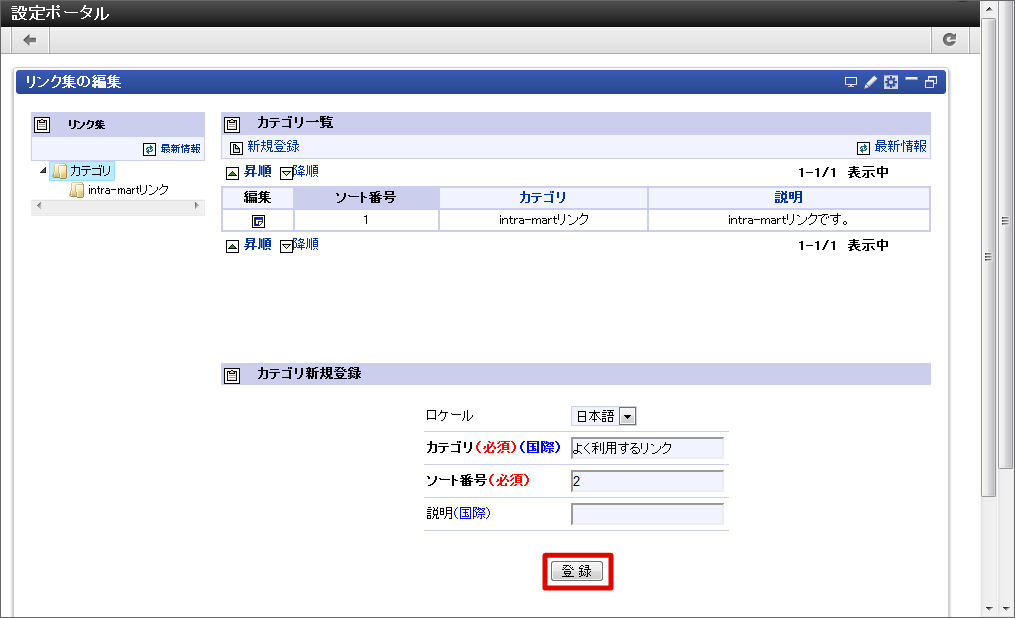Click the clipboard icon beside リンク集
Image resolution: width=1015 pixels, height=618 pixels.
tap(42, 124)
